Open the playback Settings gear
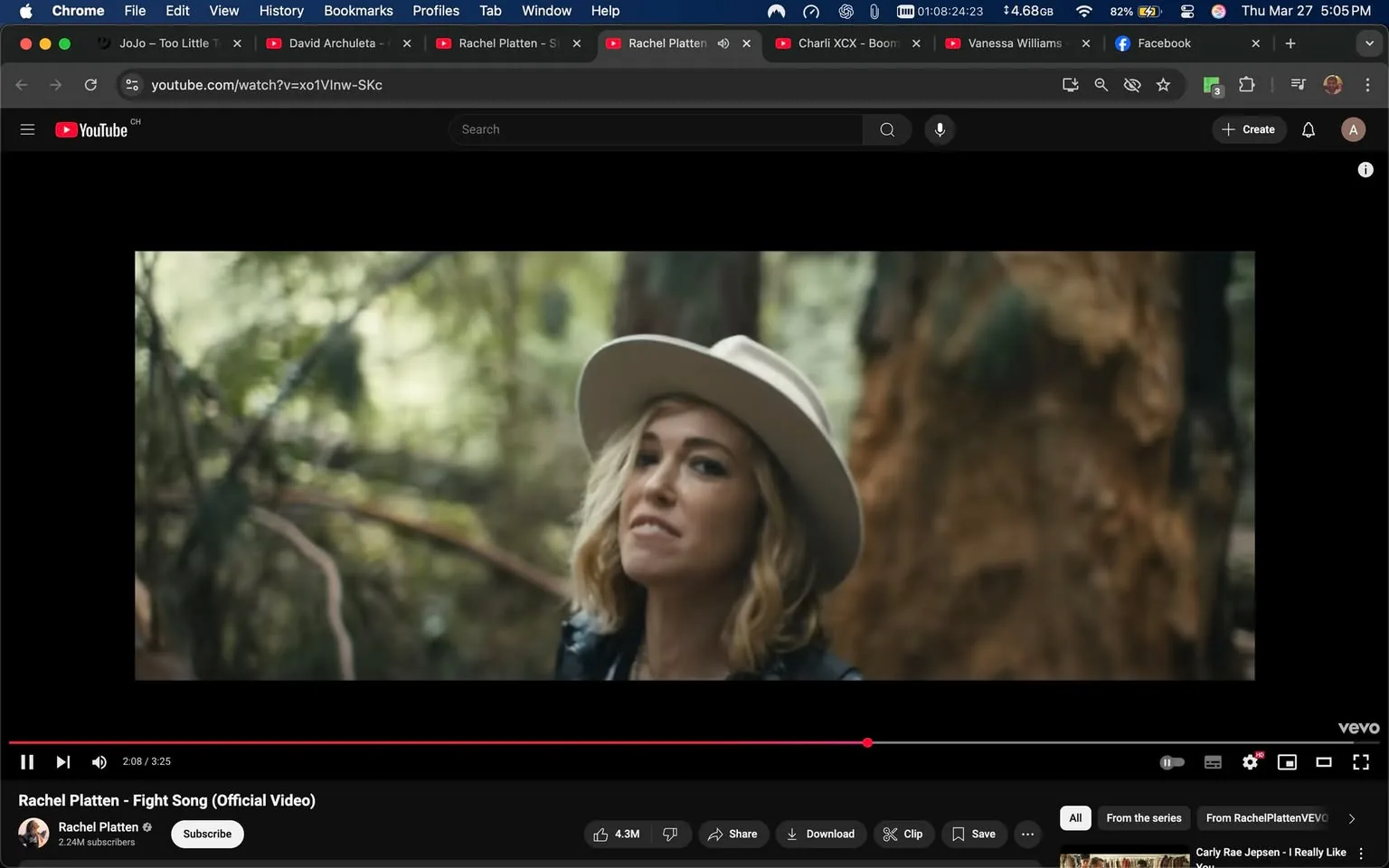The width and height of the screenshot is (1389, 868). pyautogui.click(x=1250, y=761)
